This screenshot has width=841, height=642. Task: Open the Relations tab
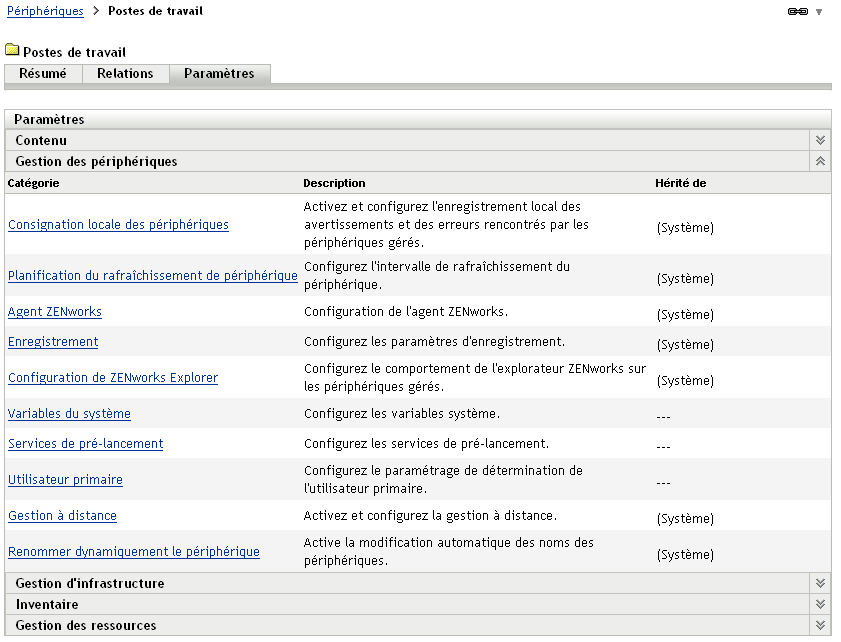(125, 73)
